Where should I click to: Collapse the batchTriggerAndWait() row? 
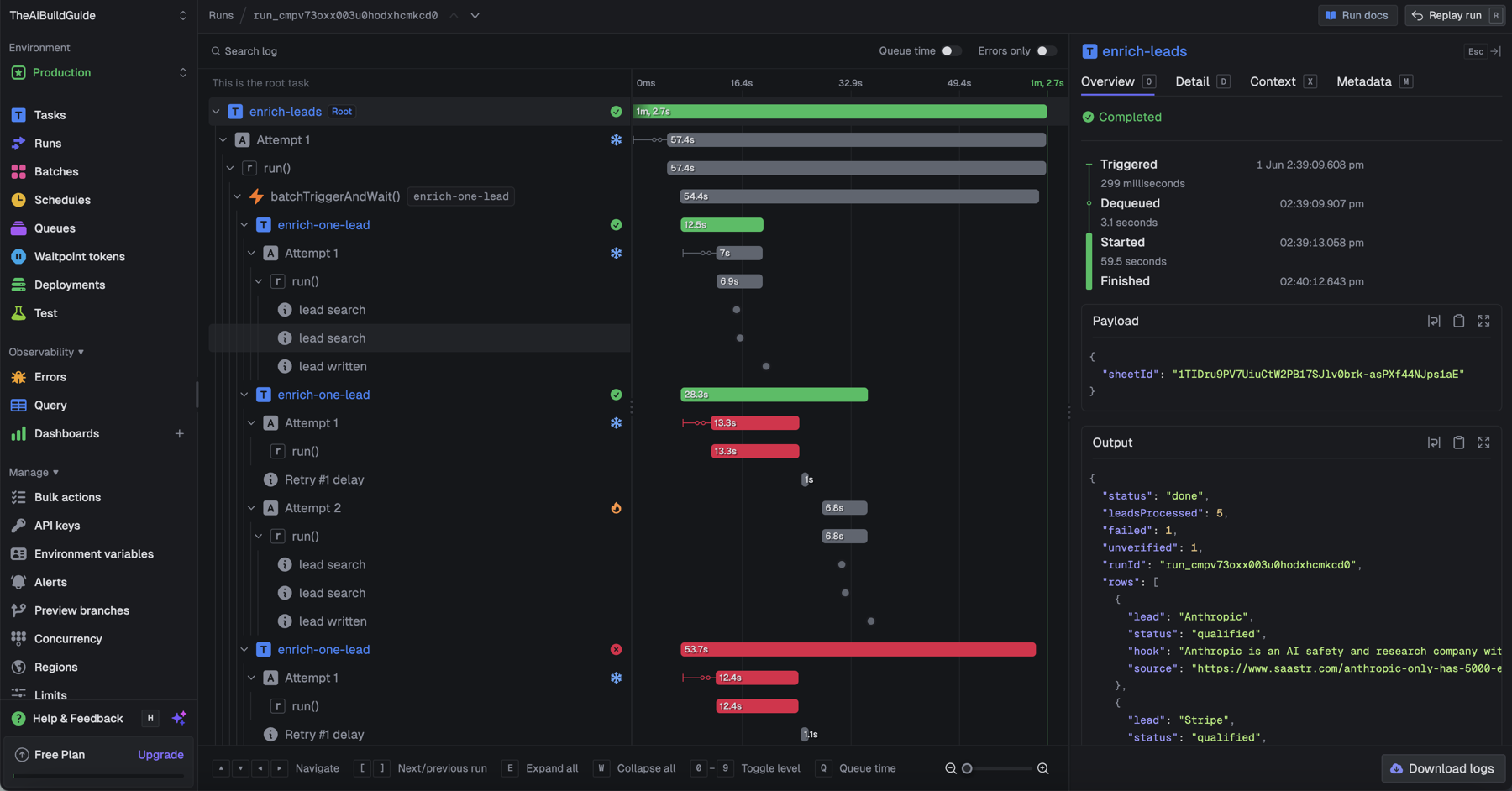click(237, 196)
